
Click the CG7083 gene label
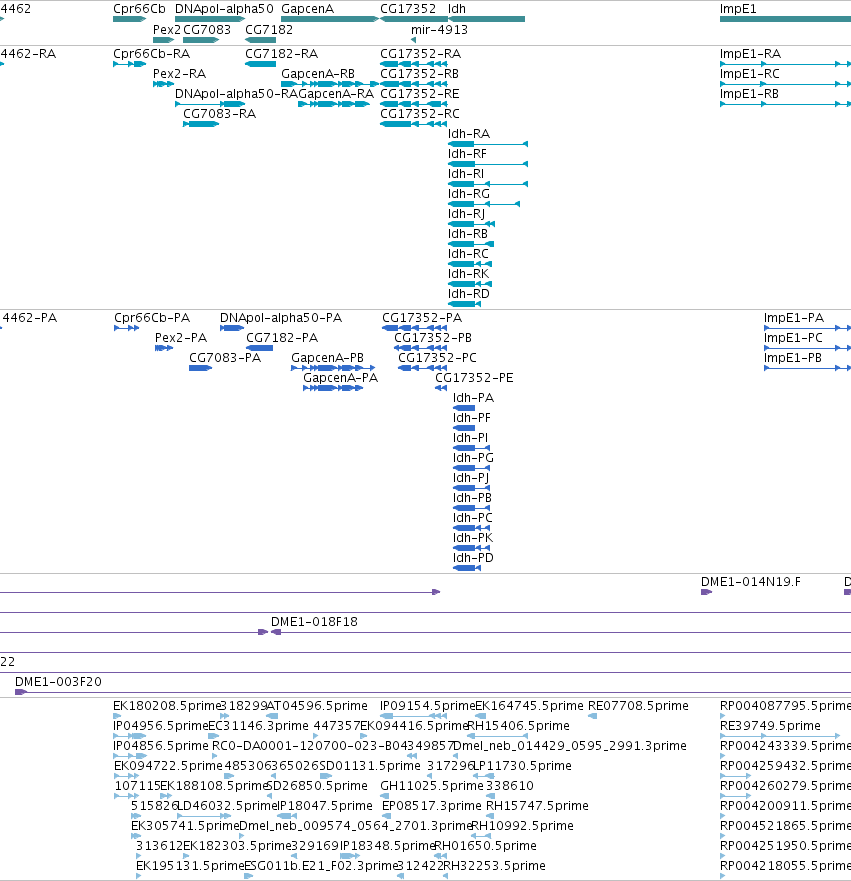pos(207,30)
